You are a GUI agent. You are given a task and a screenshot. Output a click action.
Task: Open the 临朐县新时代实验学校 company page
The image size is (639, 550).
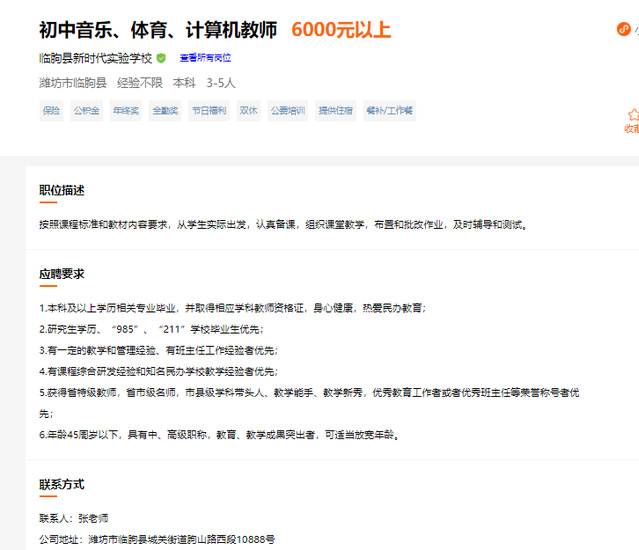(x=95, y=58)
